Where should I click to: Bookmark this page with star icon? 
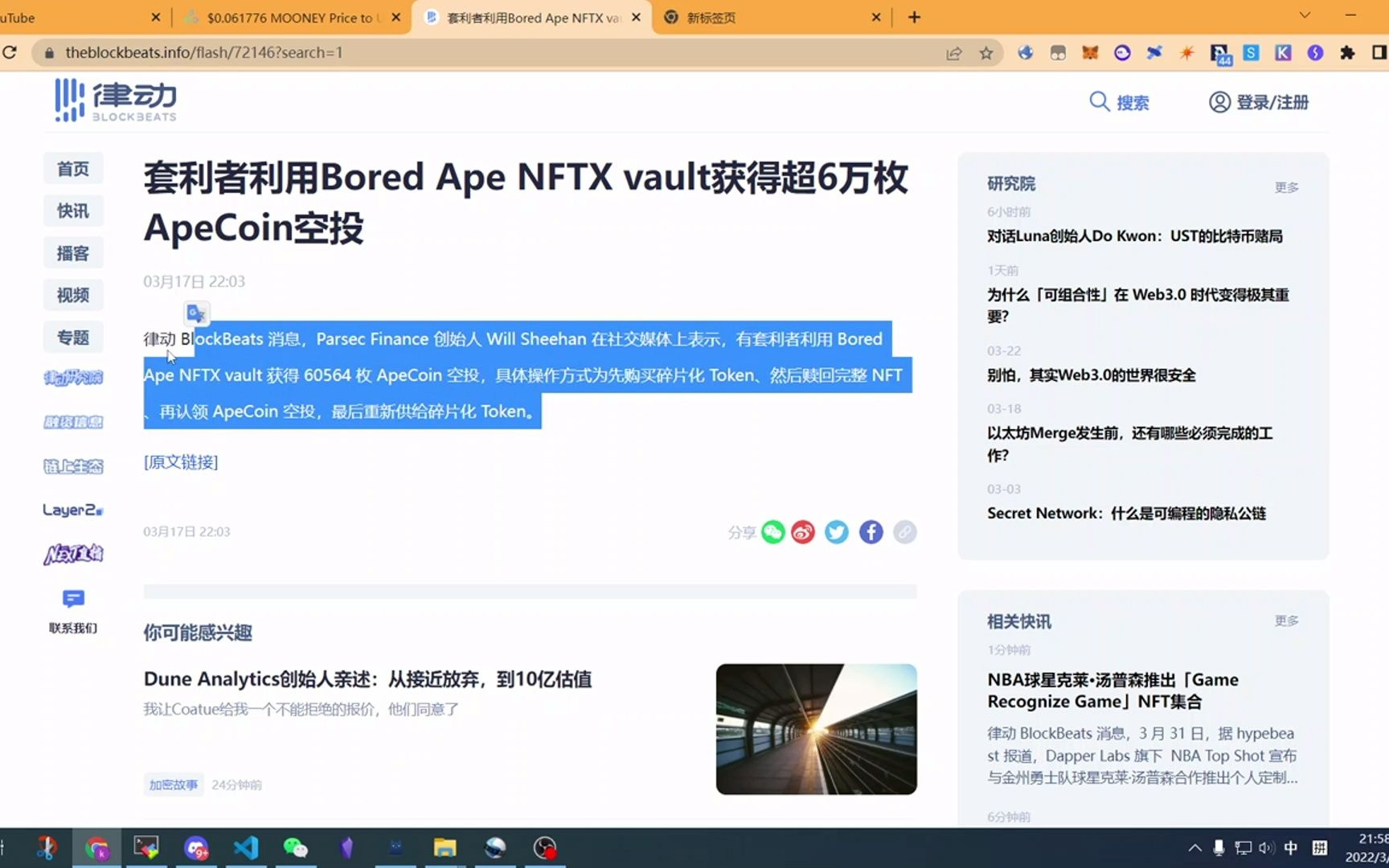point(986,53)
